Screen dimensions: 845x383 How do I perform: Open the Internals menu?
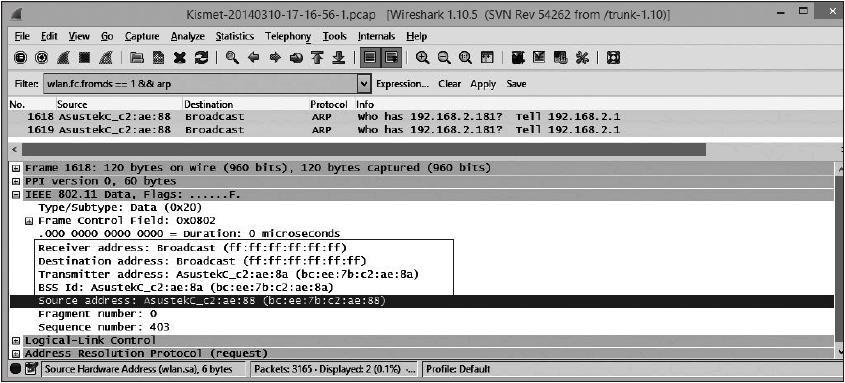click(x=376, y=37)
